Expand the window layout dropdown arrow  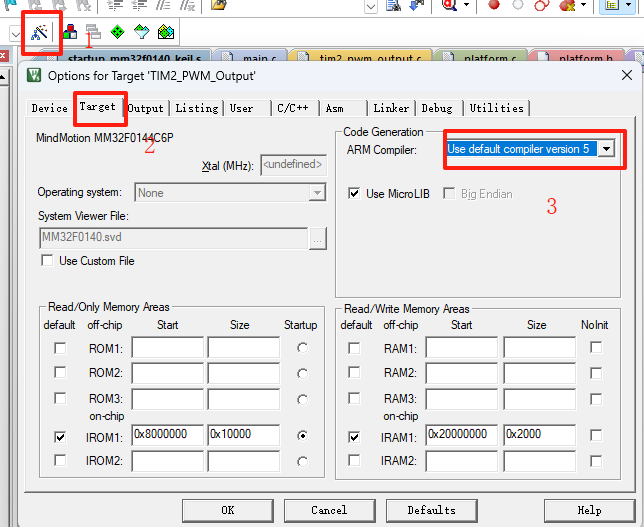click(628, 5)
